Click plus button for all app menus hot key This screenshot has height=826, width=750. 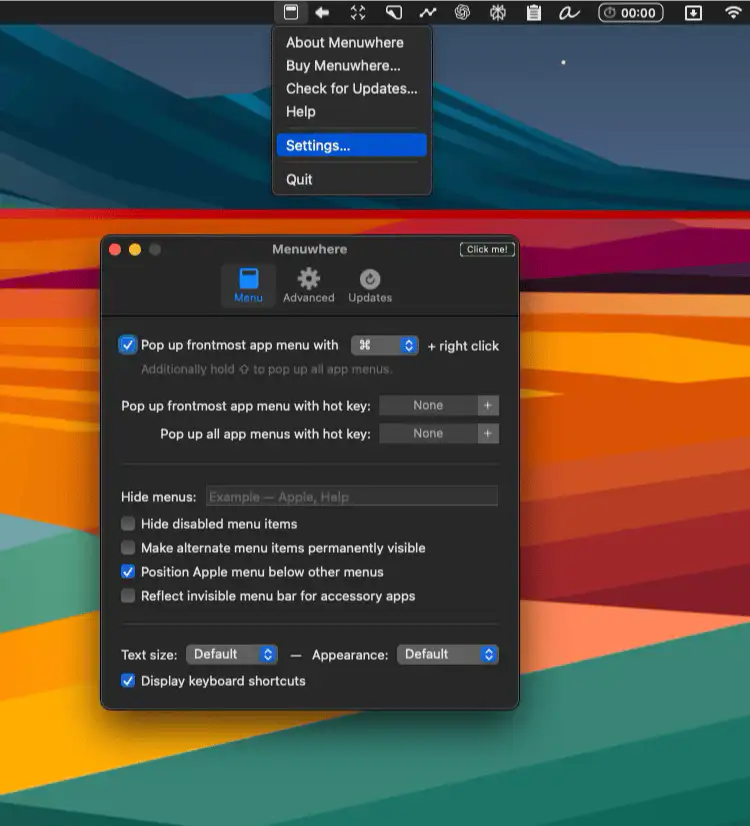pos(488,434)
